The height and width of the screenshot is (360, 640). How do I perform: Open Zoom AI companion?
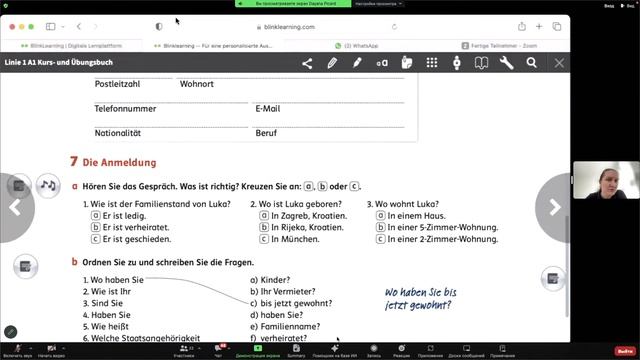point(335,351)
